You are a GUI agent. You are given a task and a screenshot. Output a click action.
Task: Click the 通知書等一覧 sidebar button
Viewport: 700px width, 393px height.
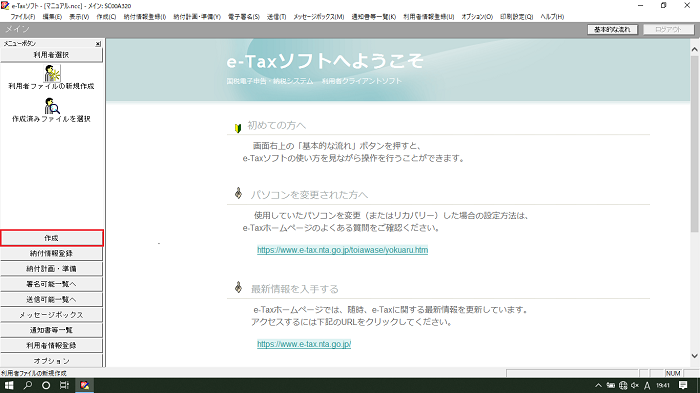(x=51, y=330)
